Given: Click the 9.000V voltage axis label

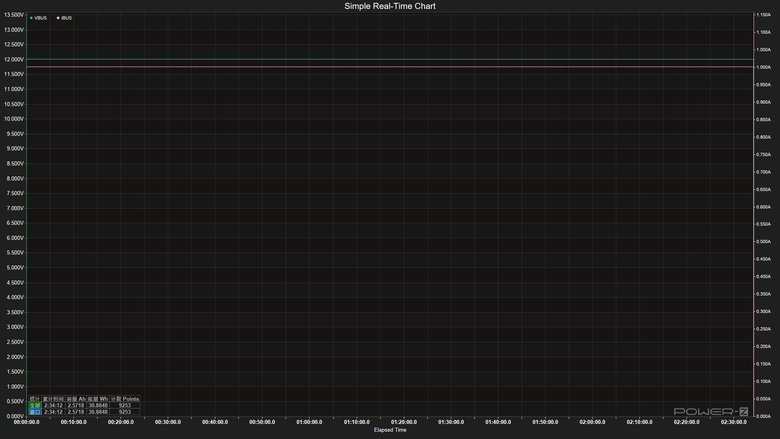Looking at the screenshot, I should [x=14, y=149].
